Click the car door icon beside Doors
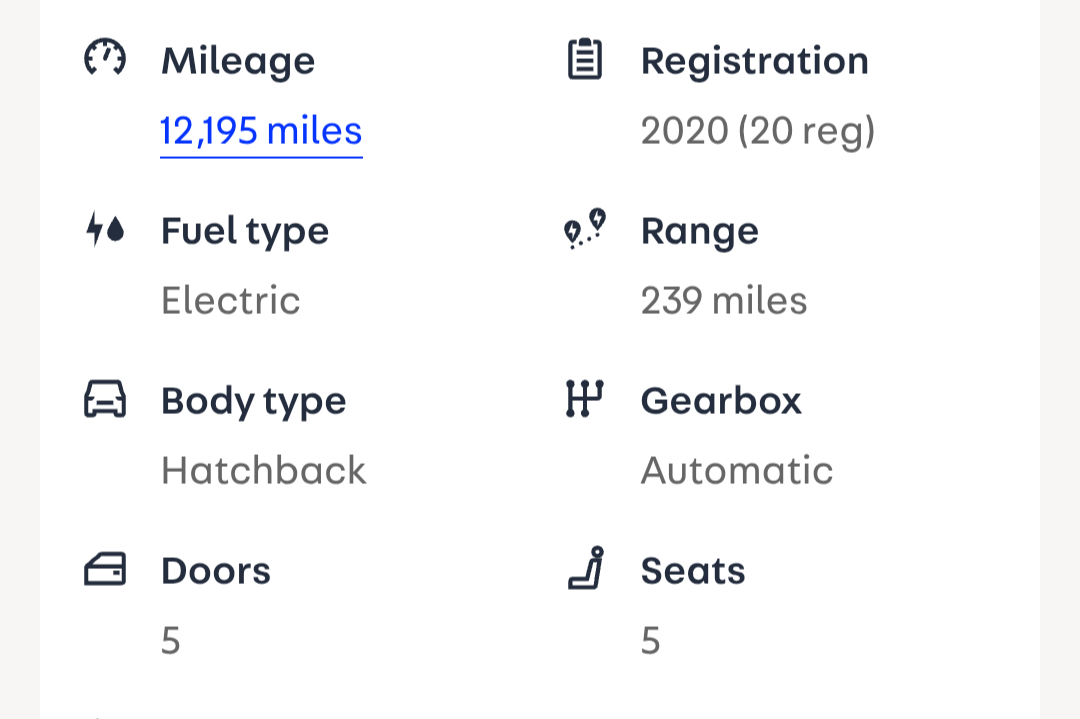This screenshot has width=1080, height=719. pos(104,570)
